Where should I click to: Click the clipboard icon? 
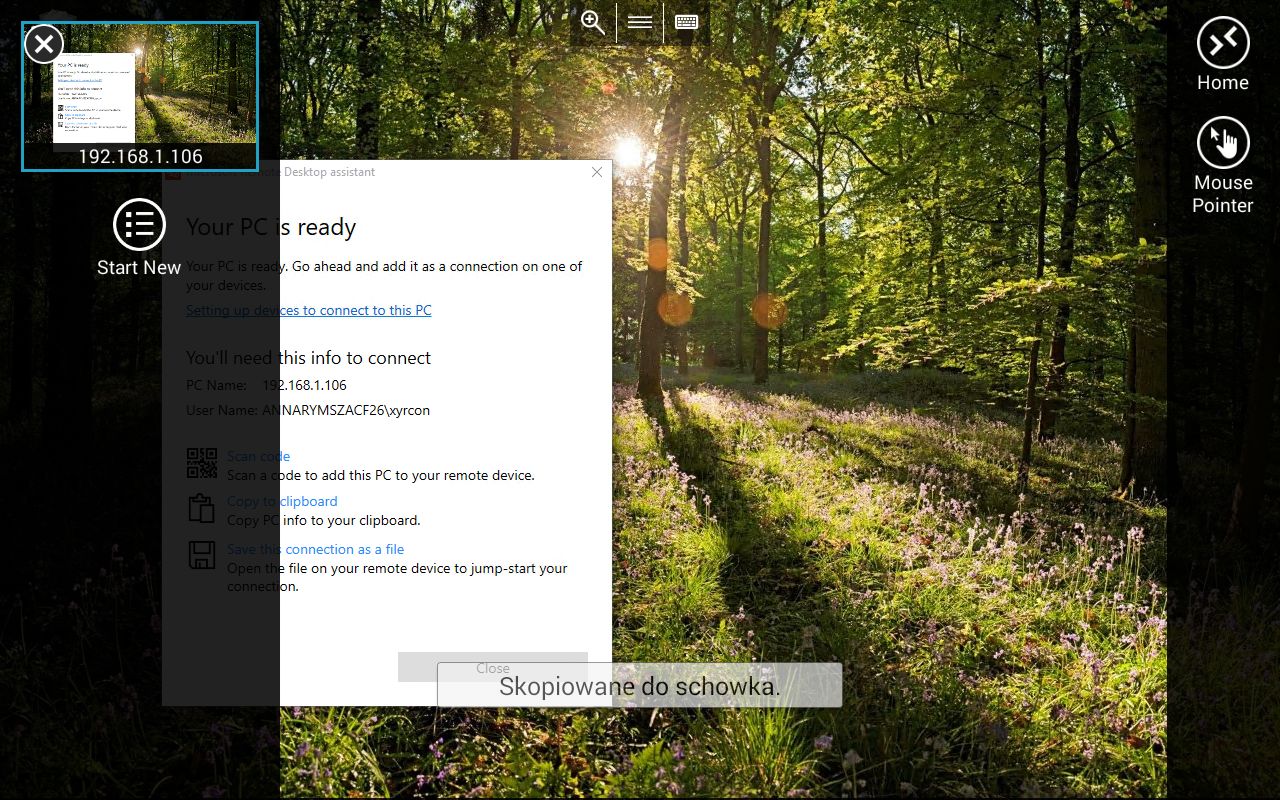pyautogui.click(x=202, y=508)
